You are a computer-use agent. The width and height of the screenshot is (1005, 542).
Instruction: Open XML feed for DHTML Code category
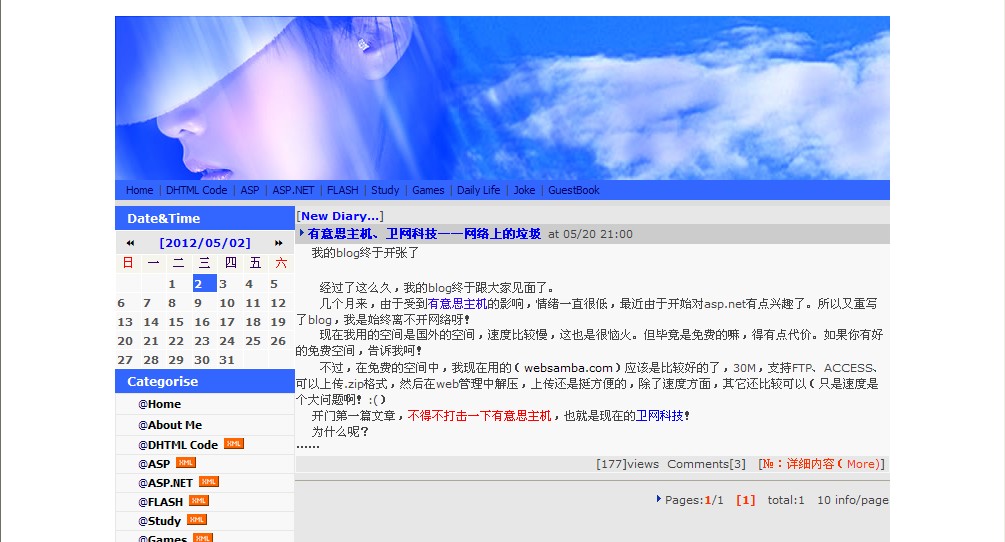pos(233,444)
